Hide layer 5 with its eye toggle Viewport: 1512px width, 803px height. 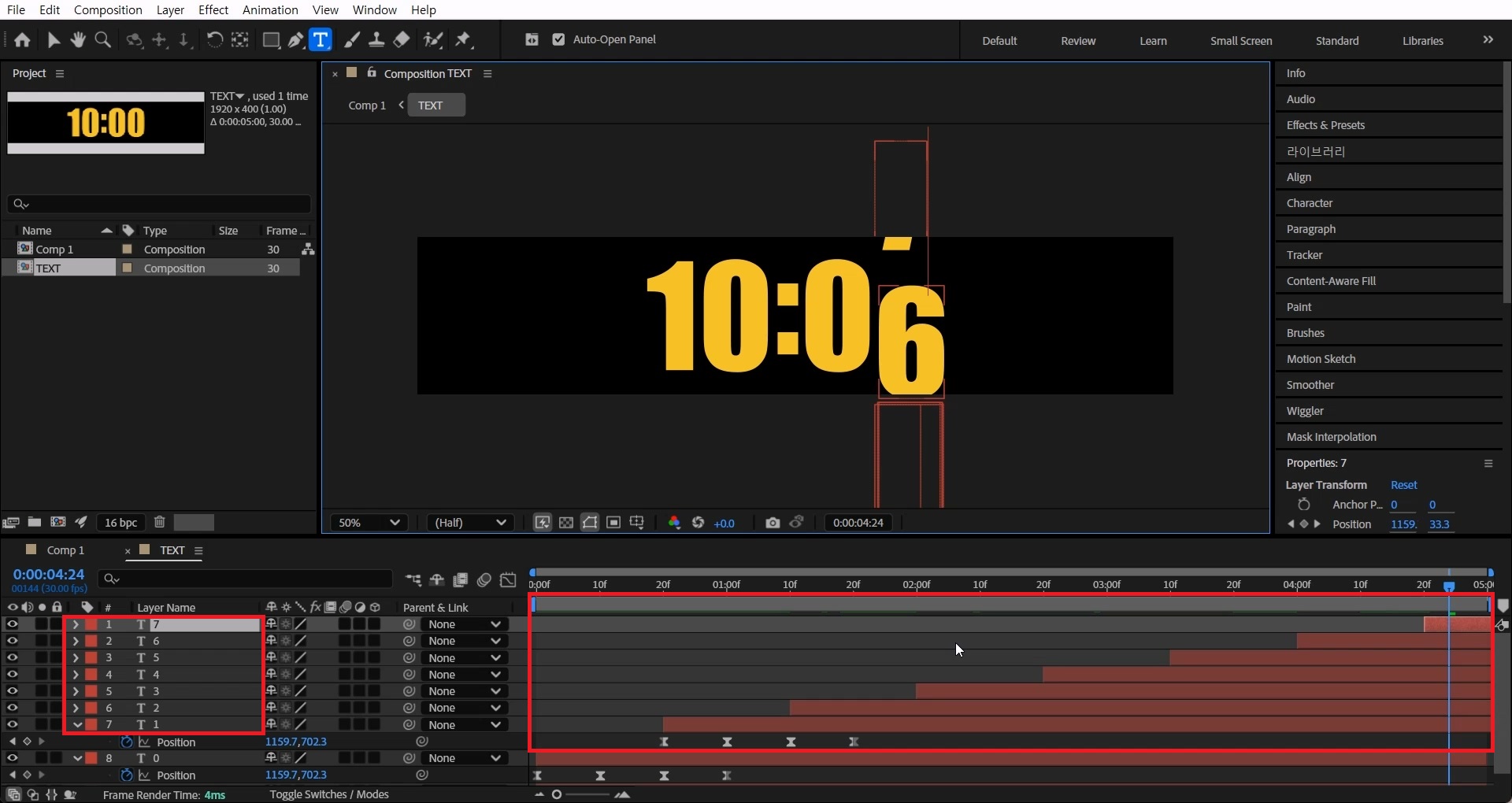click(12, 657)
